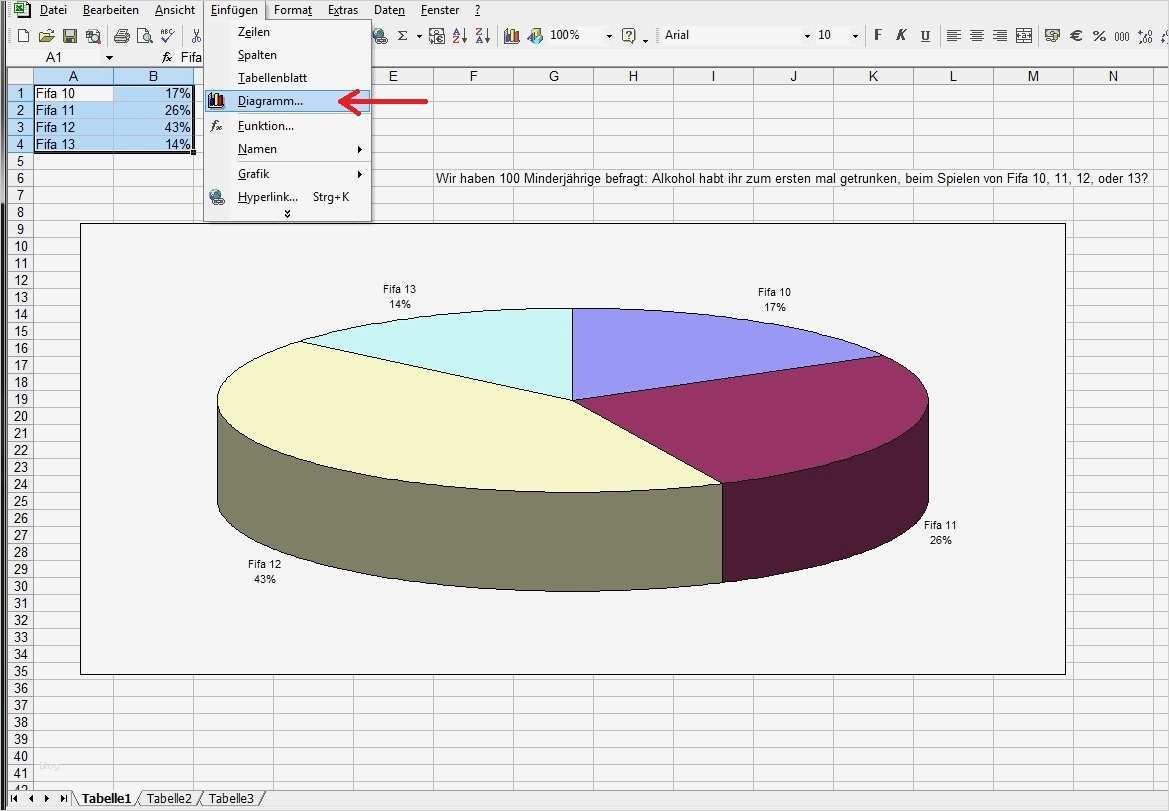Click the drawing toolbar icon

coord(535,36)
